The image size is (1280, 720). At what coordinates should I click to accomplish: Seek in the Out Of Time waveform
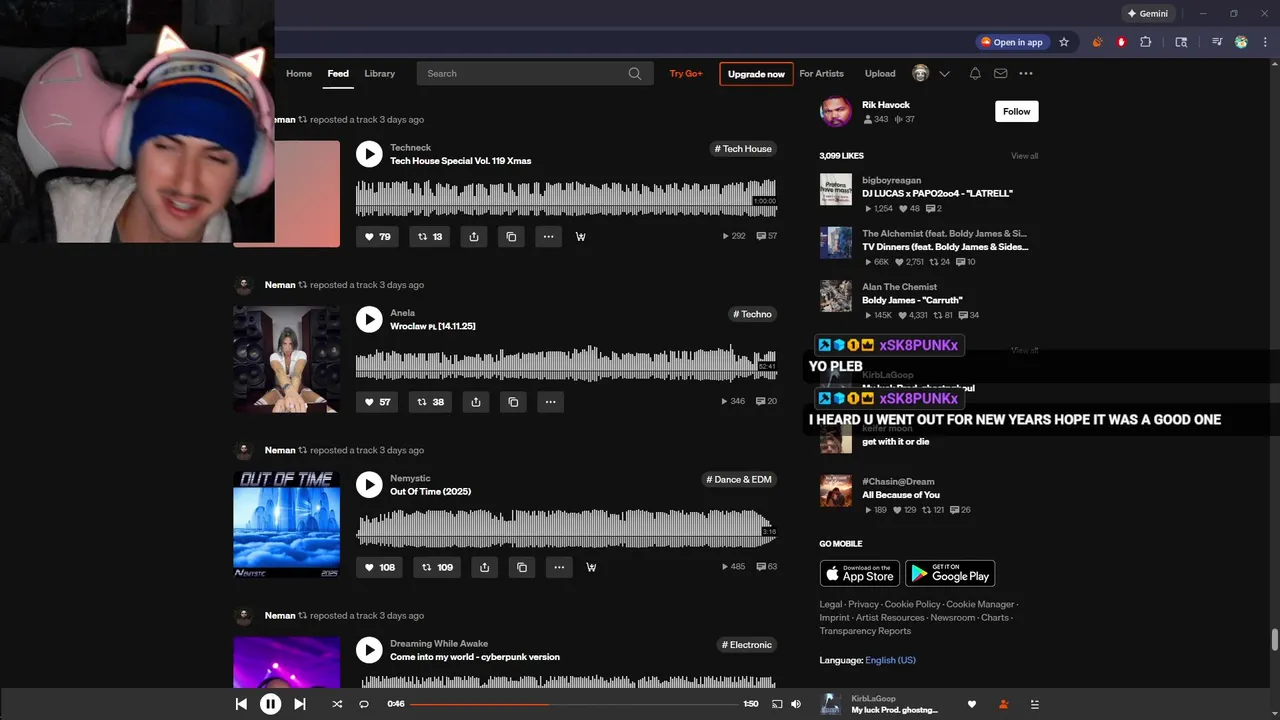pyautogui.click(x=566, y=528)
